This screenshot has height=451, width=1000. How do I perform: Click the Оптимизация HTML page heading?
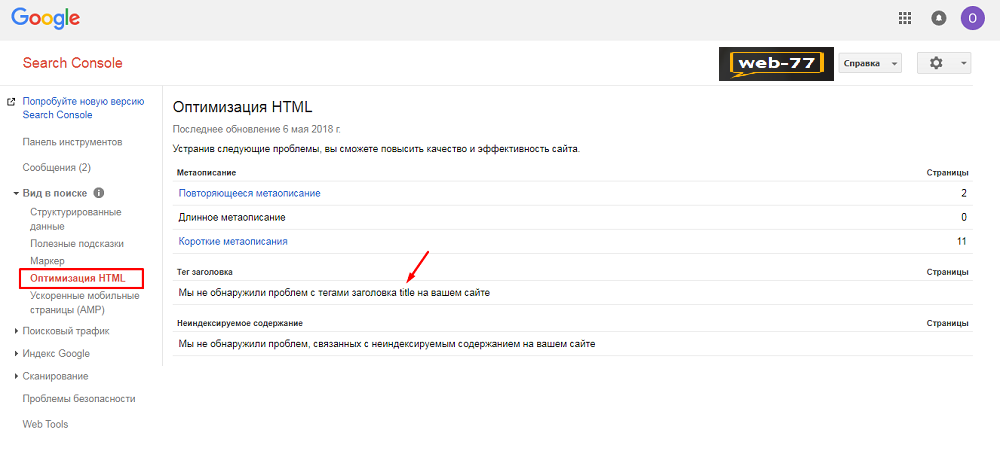tap(243, 107)
